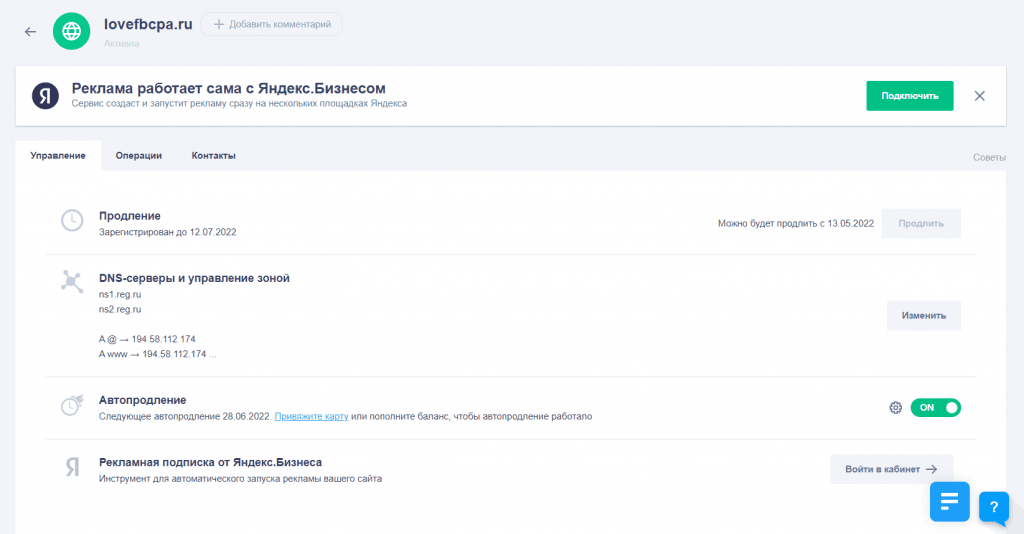
Task: Click the Добавить комментарий button
Action: 272,24
